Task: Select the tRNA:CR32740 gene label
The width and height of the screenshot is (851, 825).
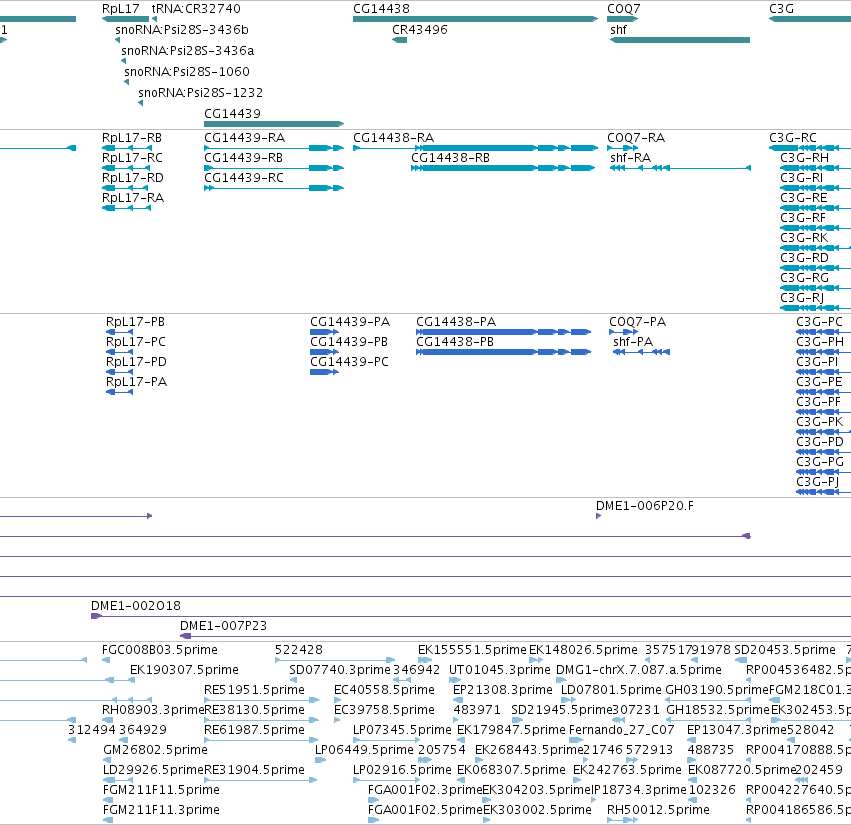Action: [196, 9]
